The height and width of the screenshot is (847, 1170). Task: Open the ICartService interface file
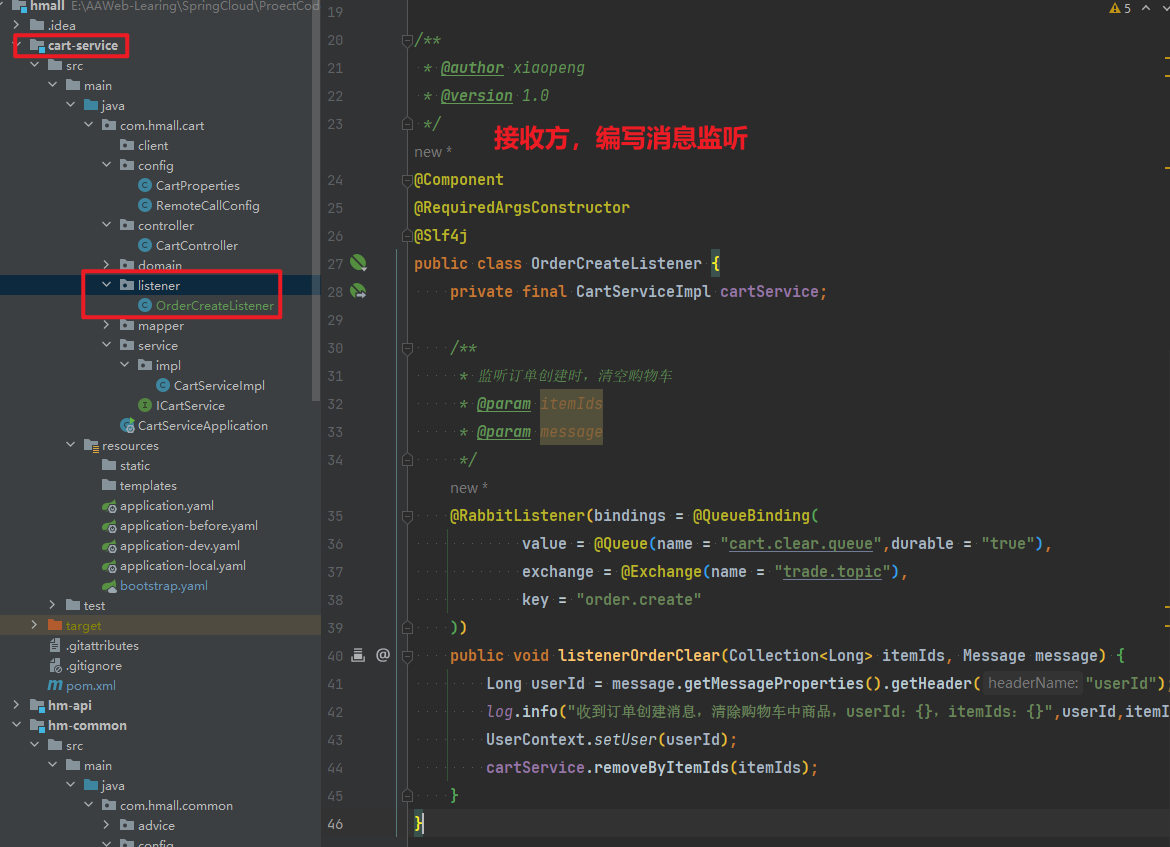(x=190, y=405)
